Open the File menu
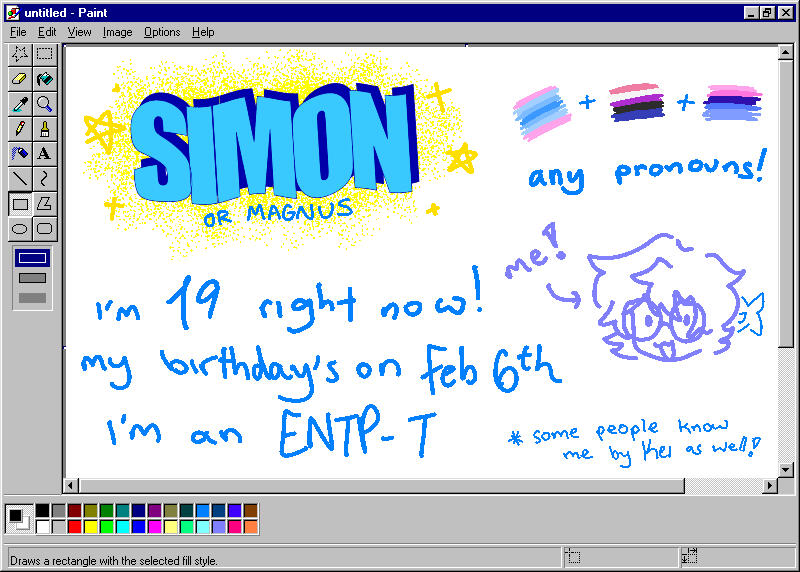The height and width of the screenshot is (572, 800). [x=18, y=32]
